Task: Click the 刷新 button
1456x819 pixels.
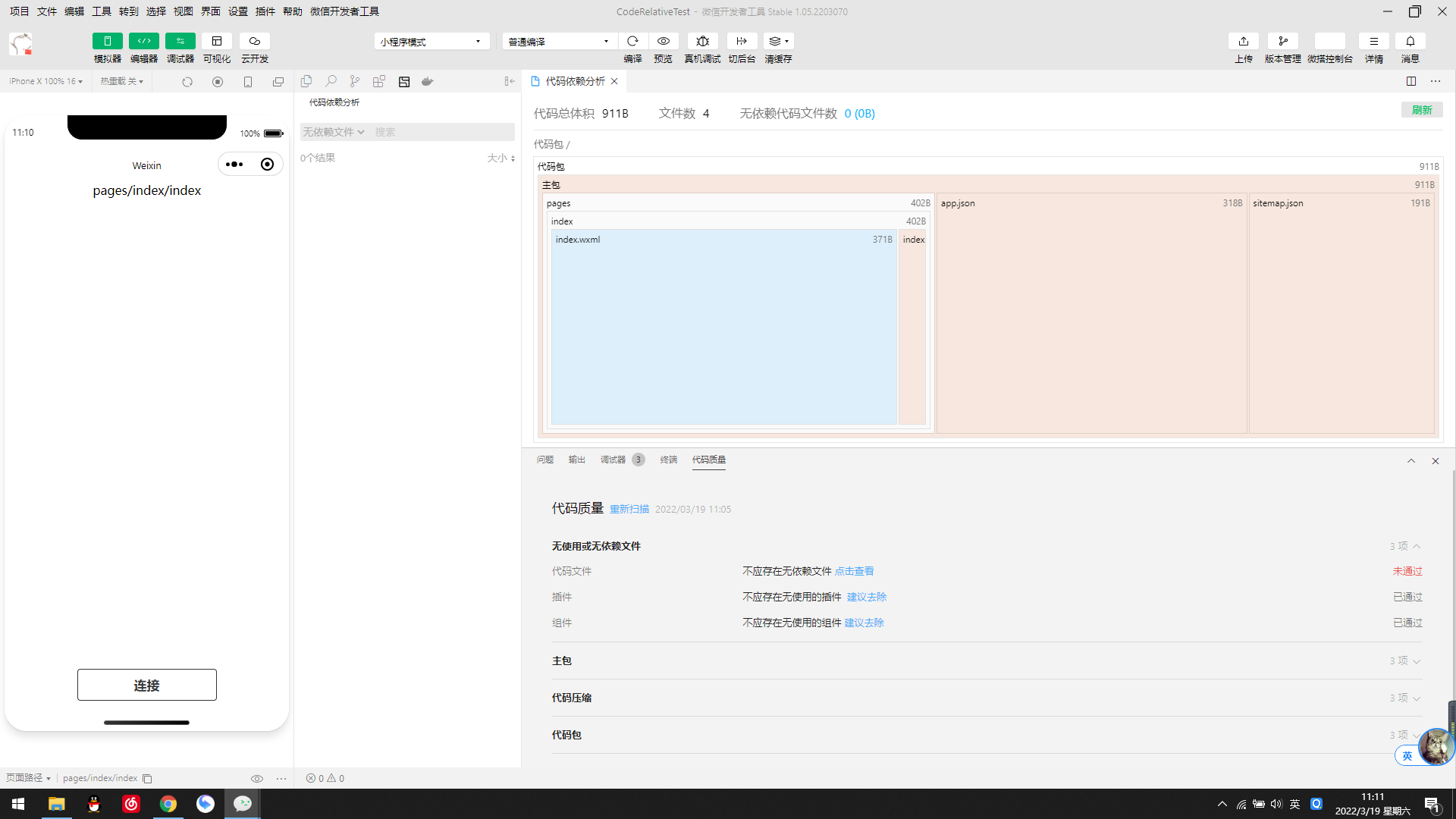Action: (x=1421, y=110)
